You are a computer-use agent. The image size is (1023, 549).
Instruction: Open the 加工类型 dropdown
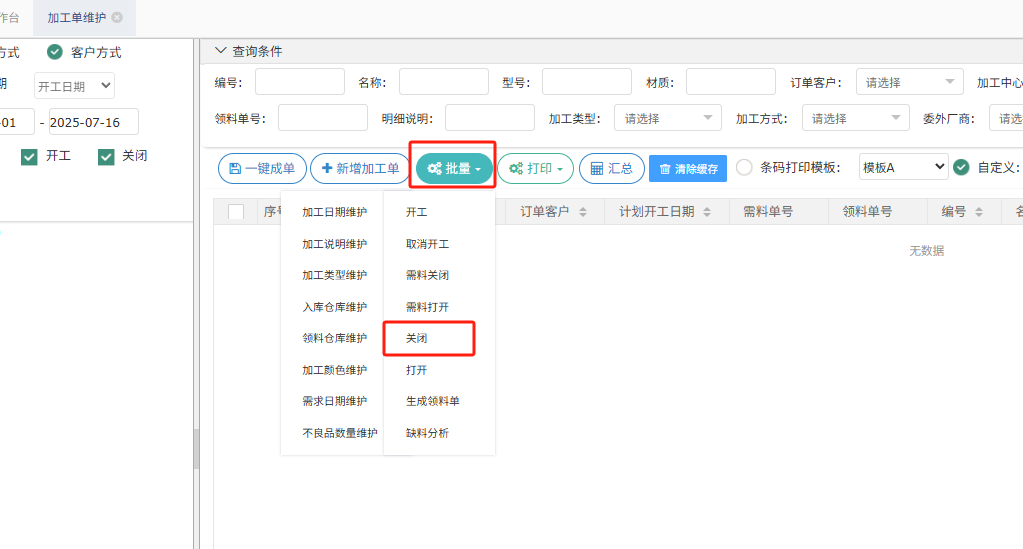(667, 118)
